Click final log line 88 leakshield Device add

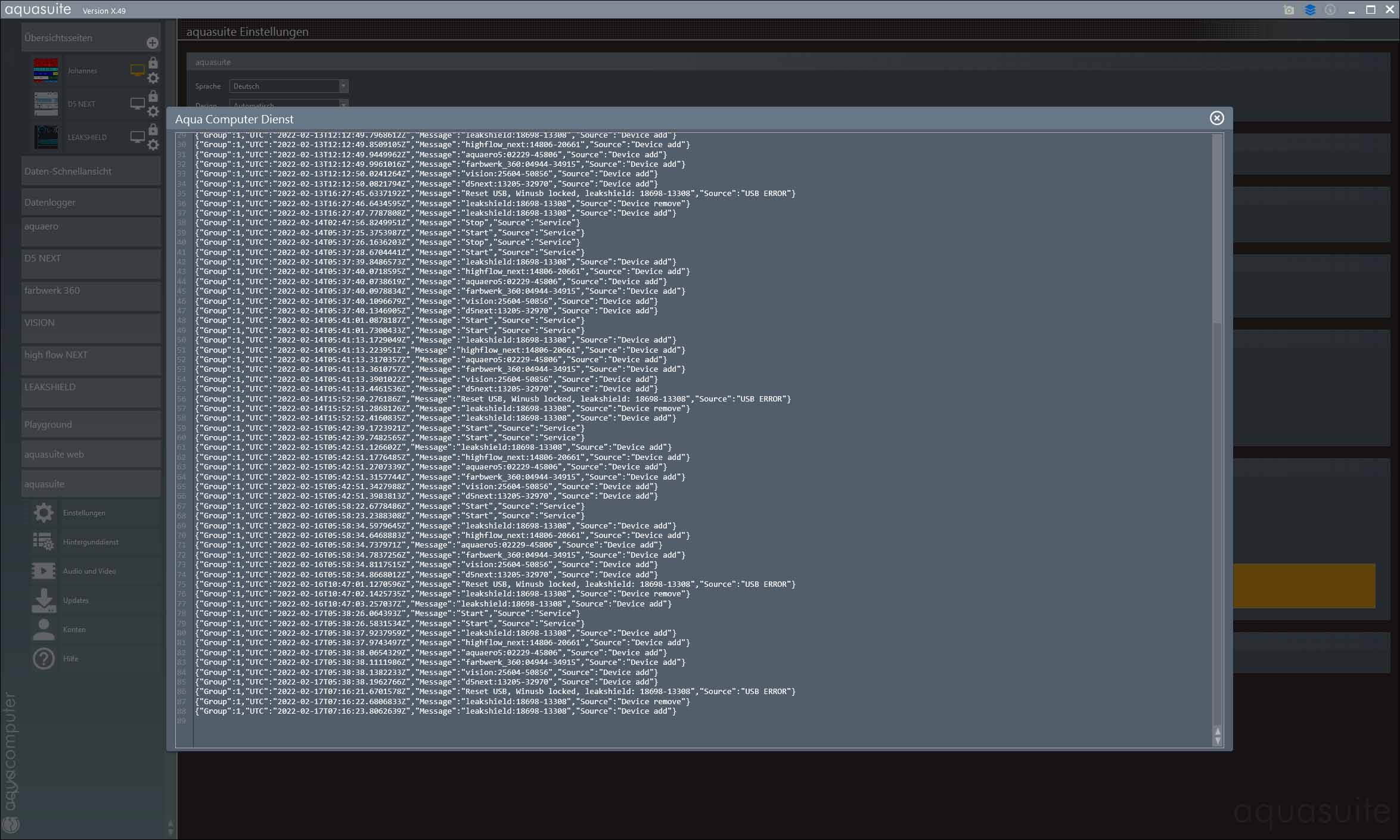pos(436,711)
